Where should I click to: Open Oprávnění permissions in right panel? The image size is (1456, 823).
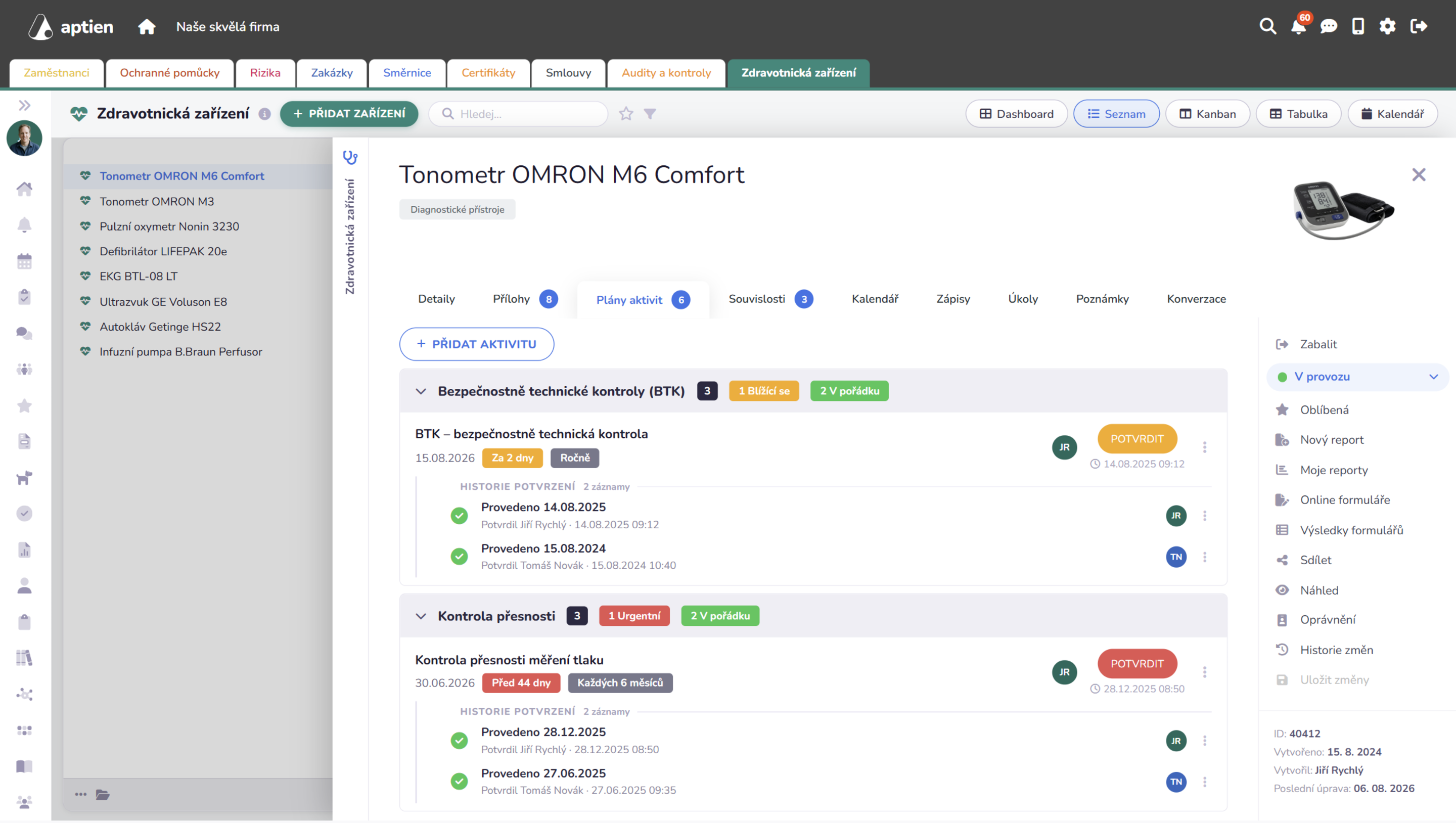pyautogui.click(x=1315, y=620)
